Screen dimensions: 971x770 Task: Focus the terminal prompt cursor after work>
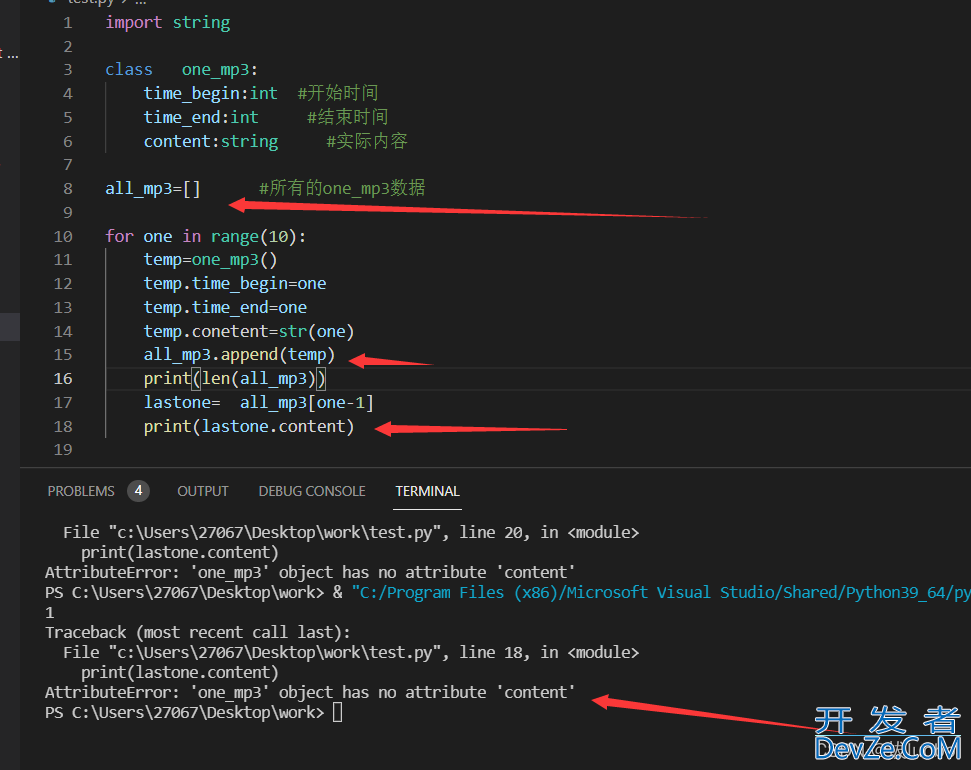point(338,712)
